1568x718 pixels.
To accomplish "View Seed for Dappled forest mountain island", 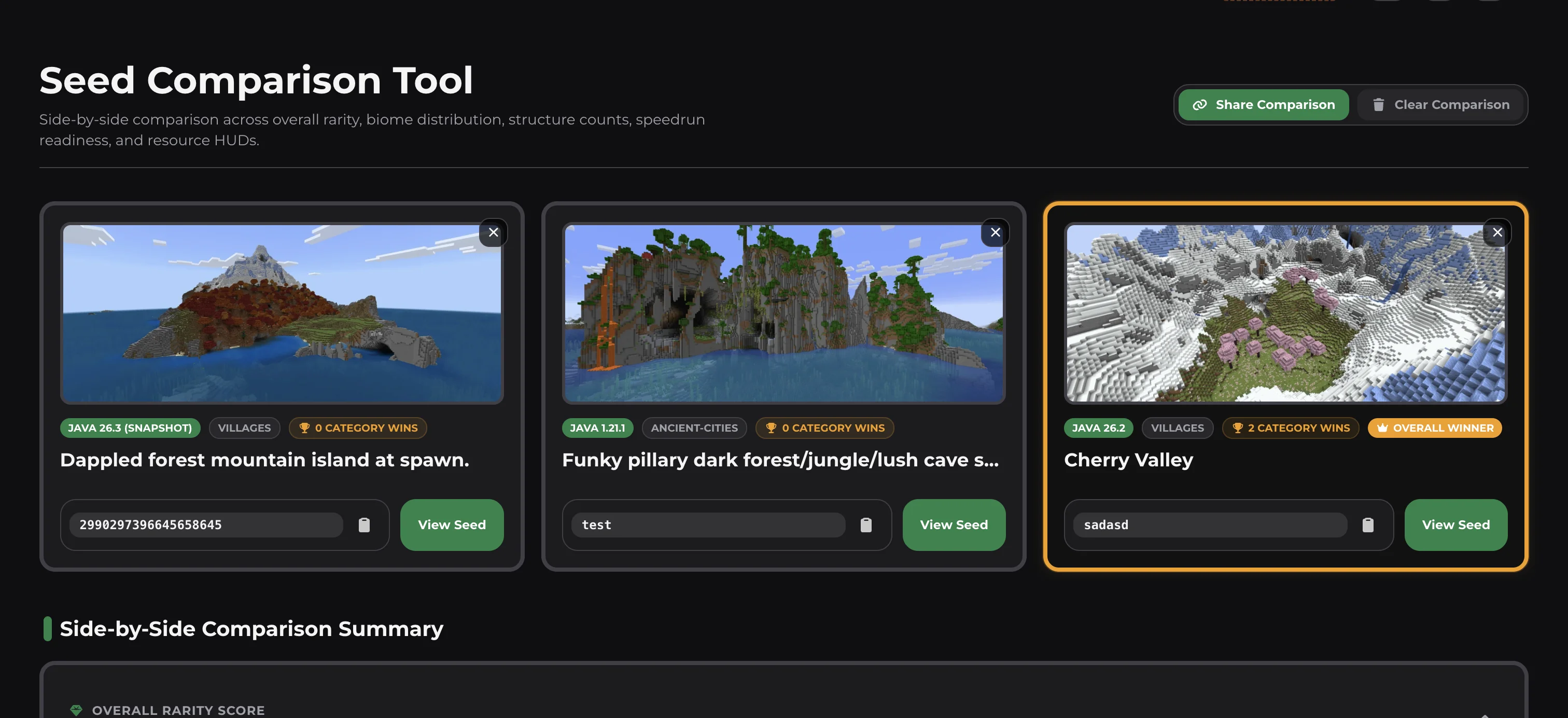I will pos(452,525).
